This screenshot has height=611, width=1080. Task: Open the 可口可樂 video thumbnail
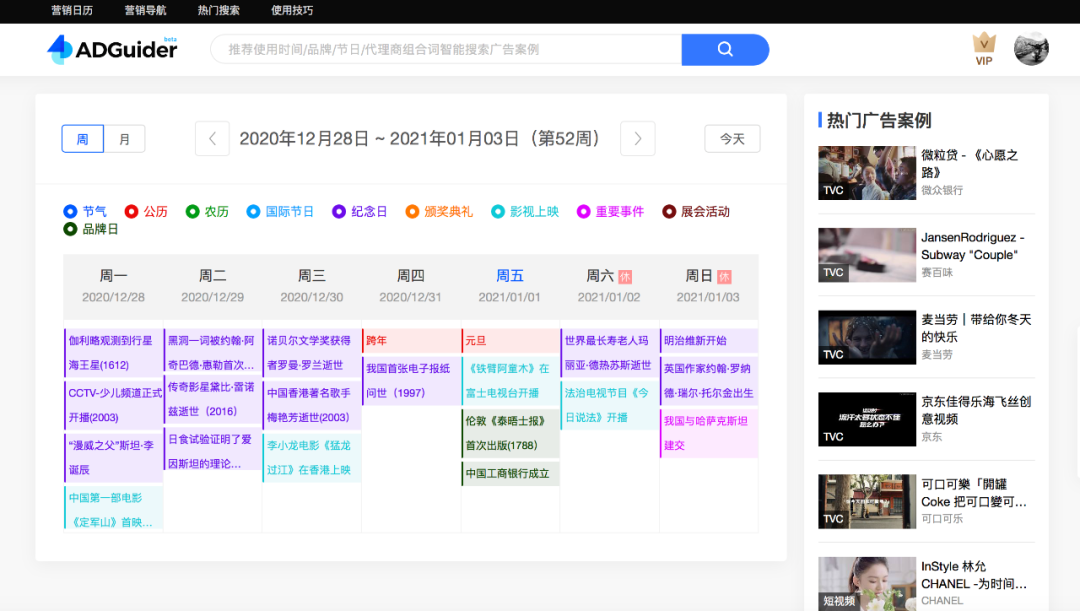tap(866, 501)
